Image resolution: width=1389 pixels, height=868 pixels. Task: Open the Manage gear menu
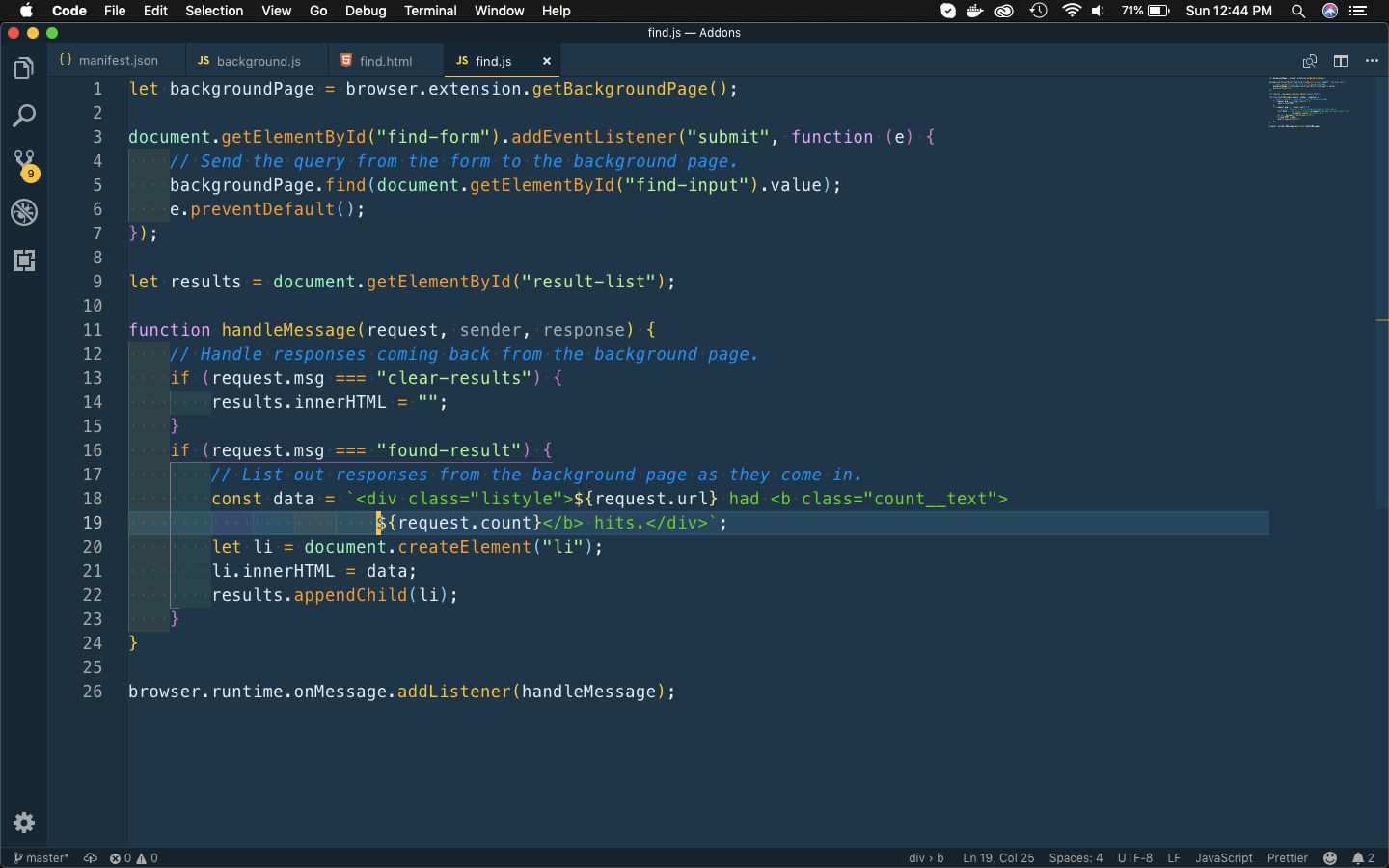[24, 823]
